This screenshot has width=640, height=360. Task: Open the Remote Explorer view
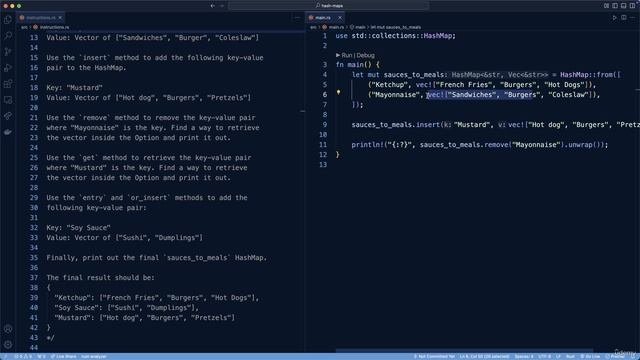coord(8,100)
